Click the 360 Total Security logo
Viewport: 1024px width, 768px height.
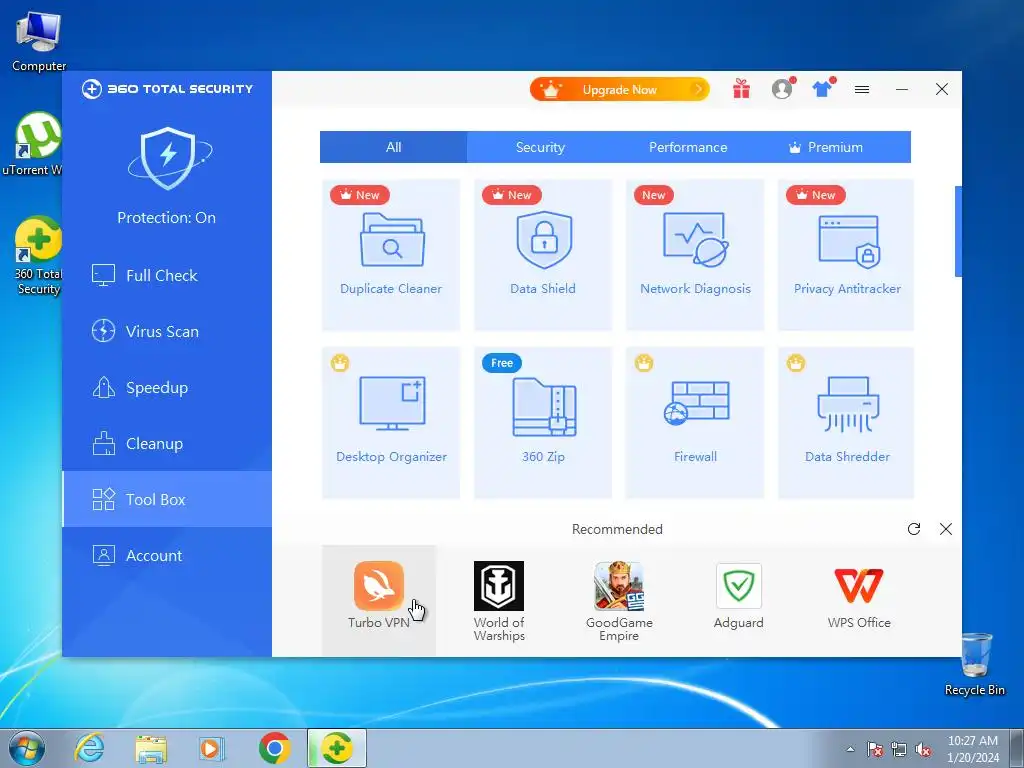(x=167, y=89)
